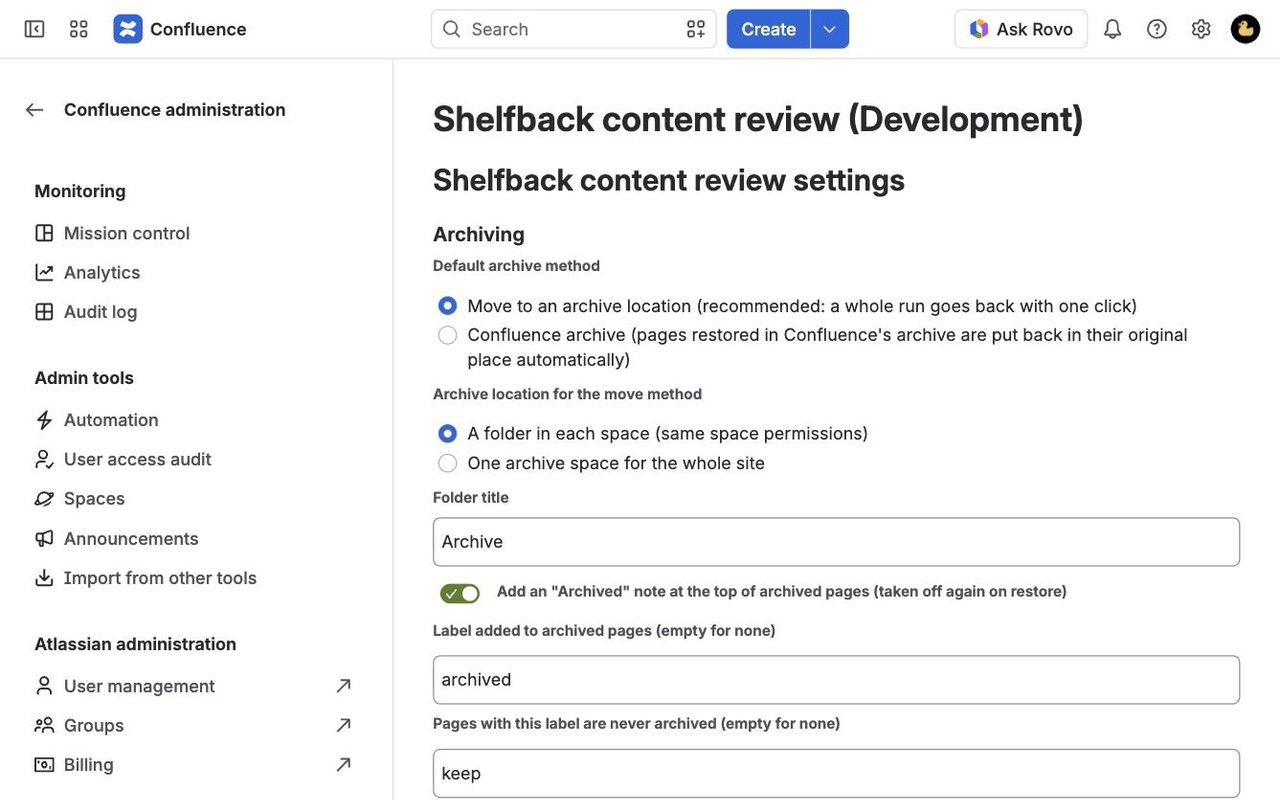Open the notifications bell
Image resolution: width=1280 pixels, height=800 pixels.
coord(1112,29)
